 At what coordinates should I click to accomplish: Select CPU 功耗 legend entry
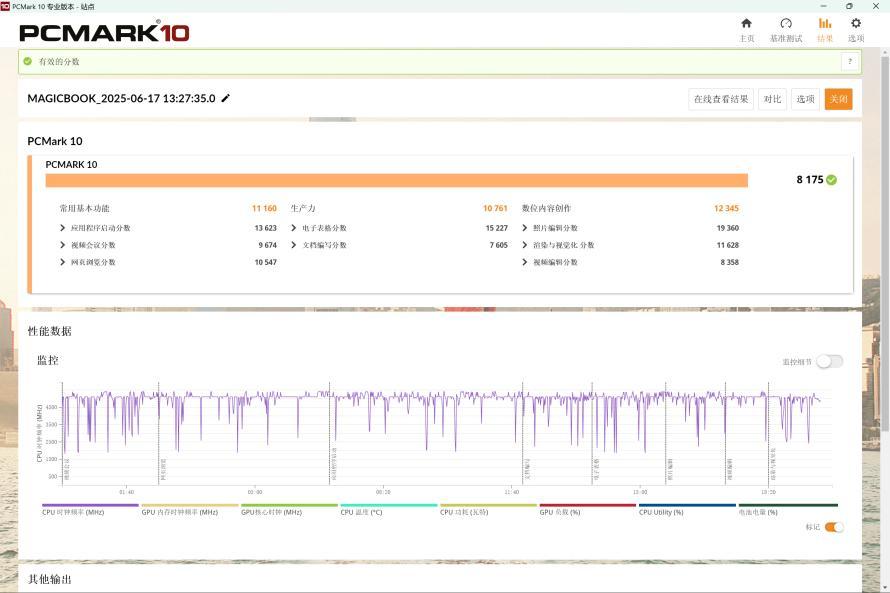[x=488, y=509]
